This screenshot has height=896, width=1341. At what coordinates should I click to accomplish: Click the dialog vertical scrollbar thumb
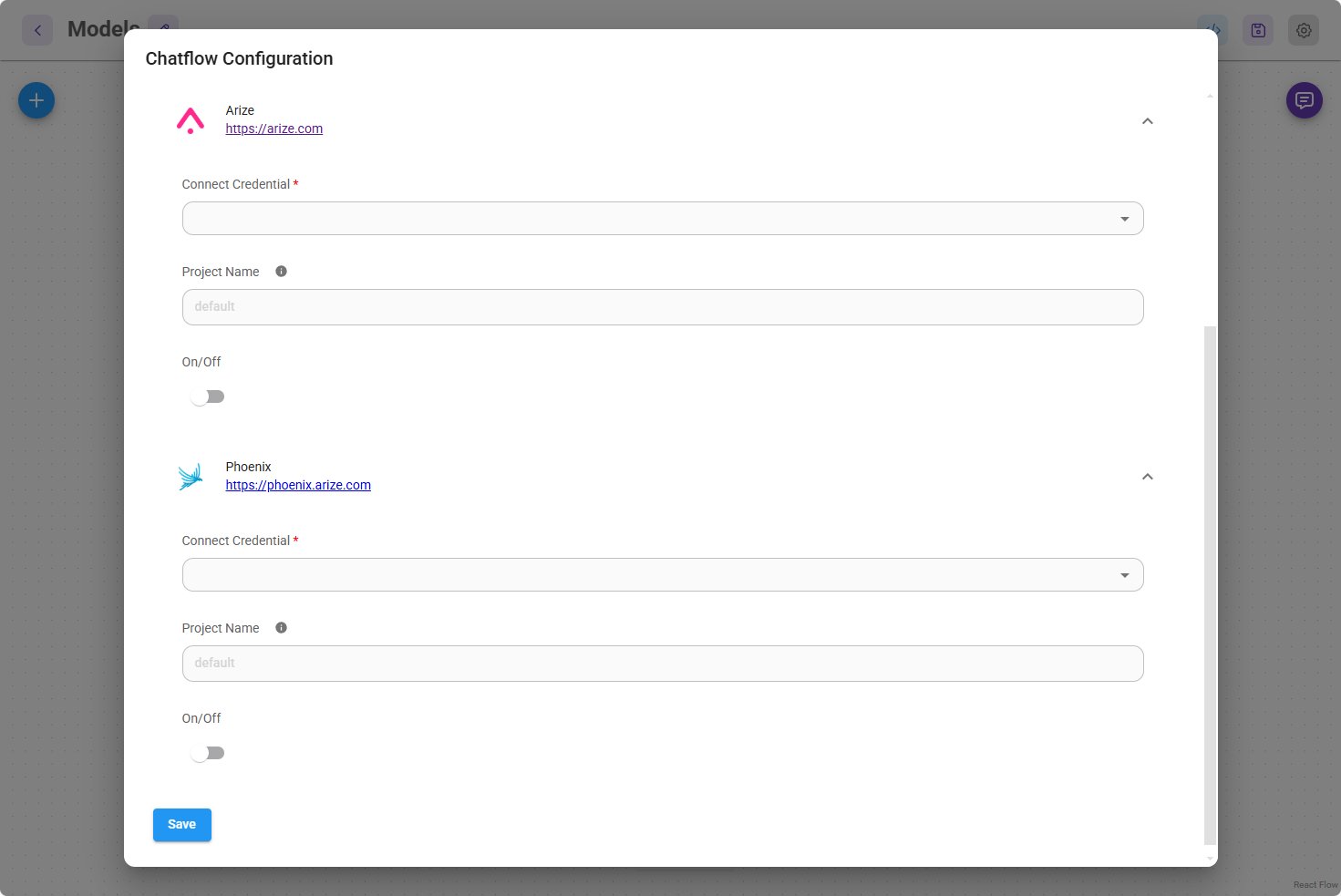pos(1211,585)
